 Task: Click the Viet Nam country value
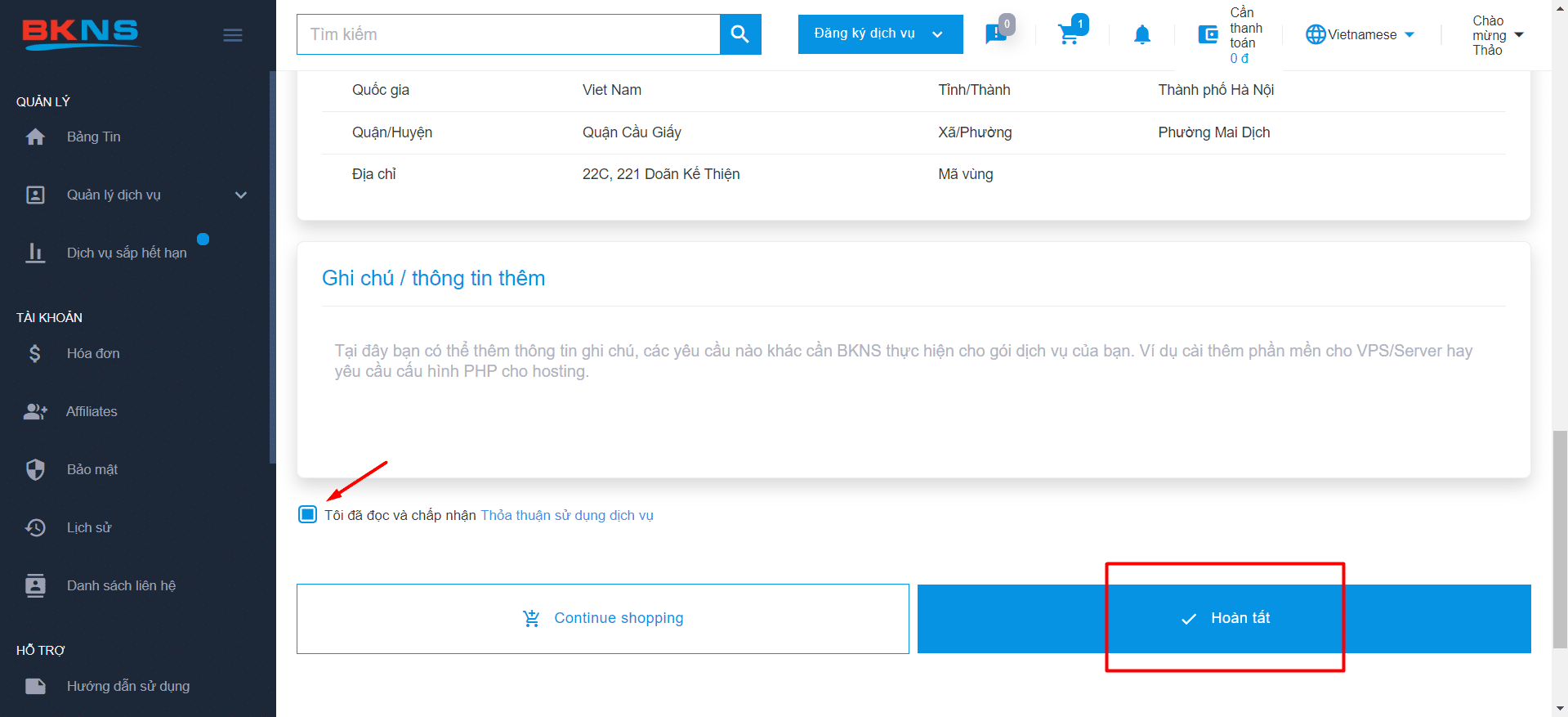(612, 90)
